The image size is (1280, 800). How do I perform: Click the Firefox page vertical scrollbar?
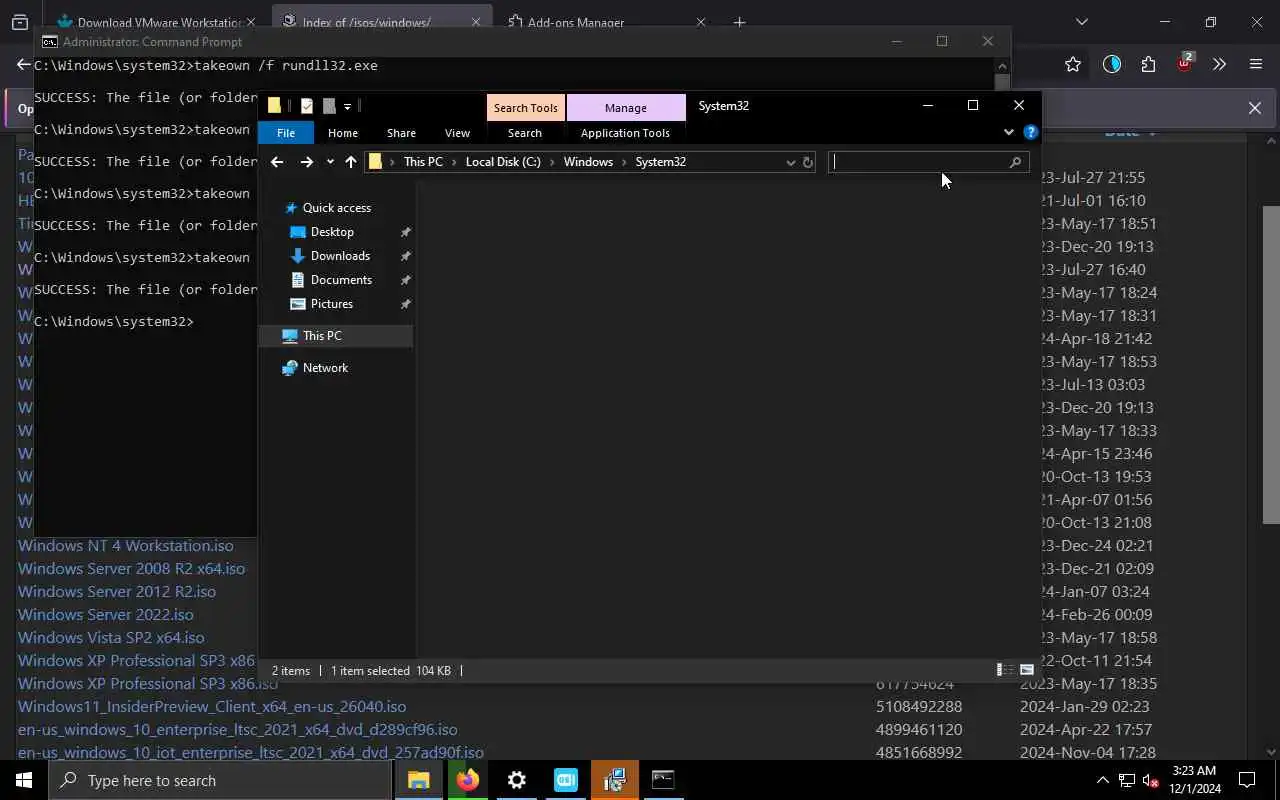click(1271, 365)
